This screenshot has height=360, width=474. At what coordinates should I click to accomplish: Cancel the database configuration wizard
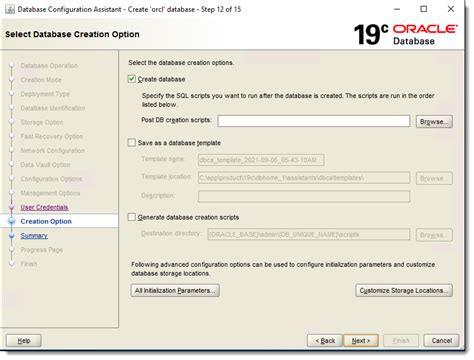point(441,341)
